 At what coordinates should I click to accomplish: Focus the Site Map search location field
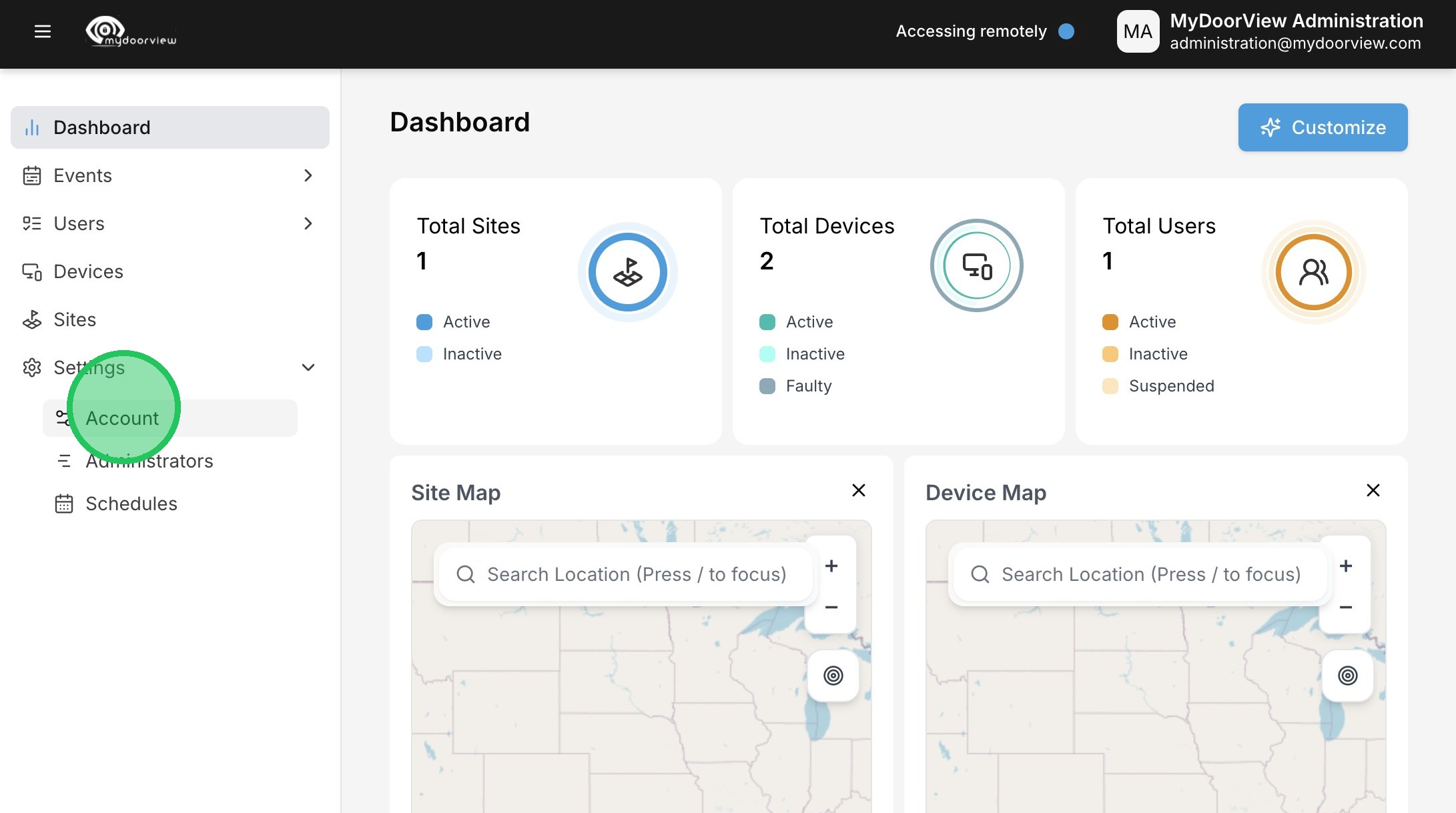click(x=636, y=574)
